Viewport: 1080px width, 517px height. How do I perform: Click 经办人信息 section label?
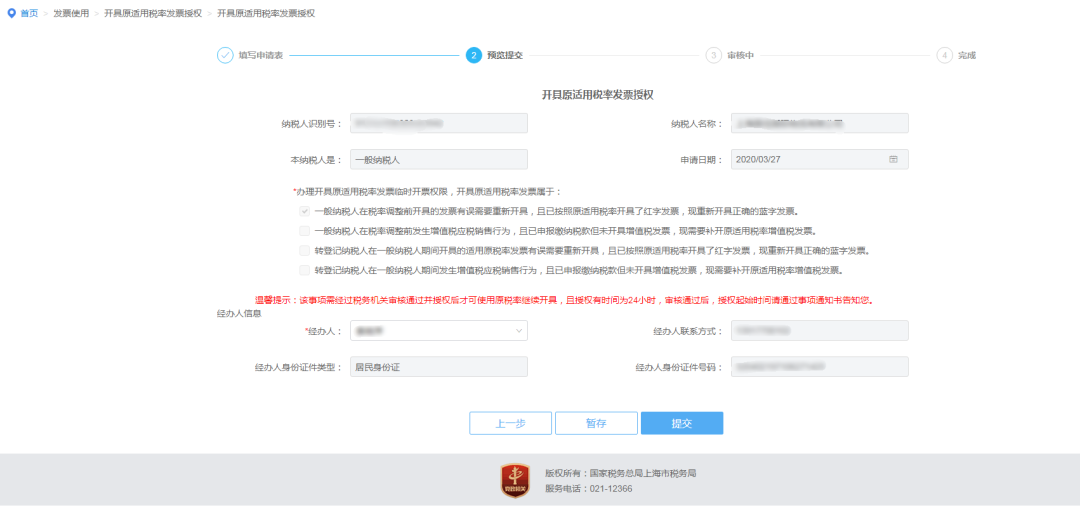pyautogui.click(x=239, y=313)
